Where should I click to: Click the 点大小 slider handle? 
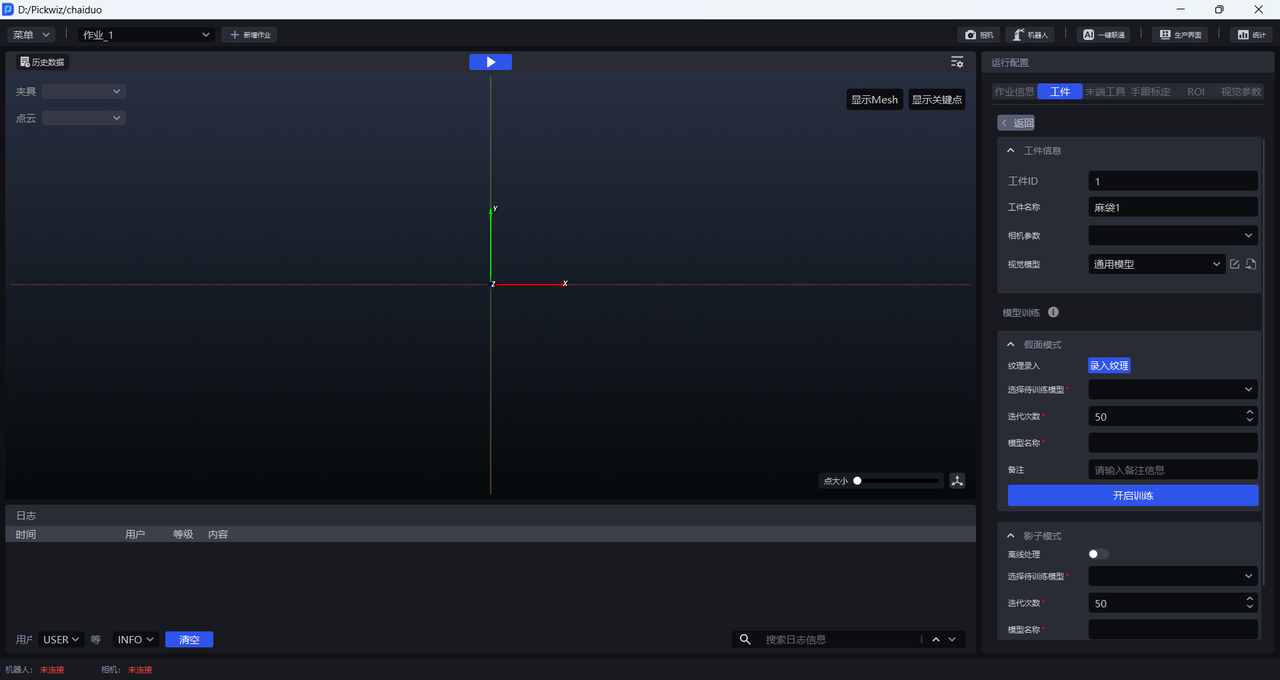coord(857,481)
